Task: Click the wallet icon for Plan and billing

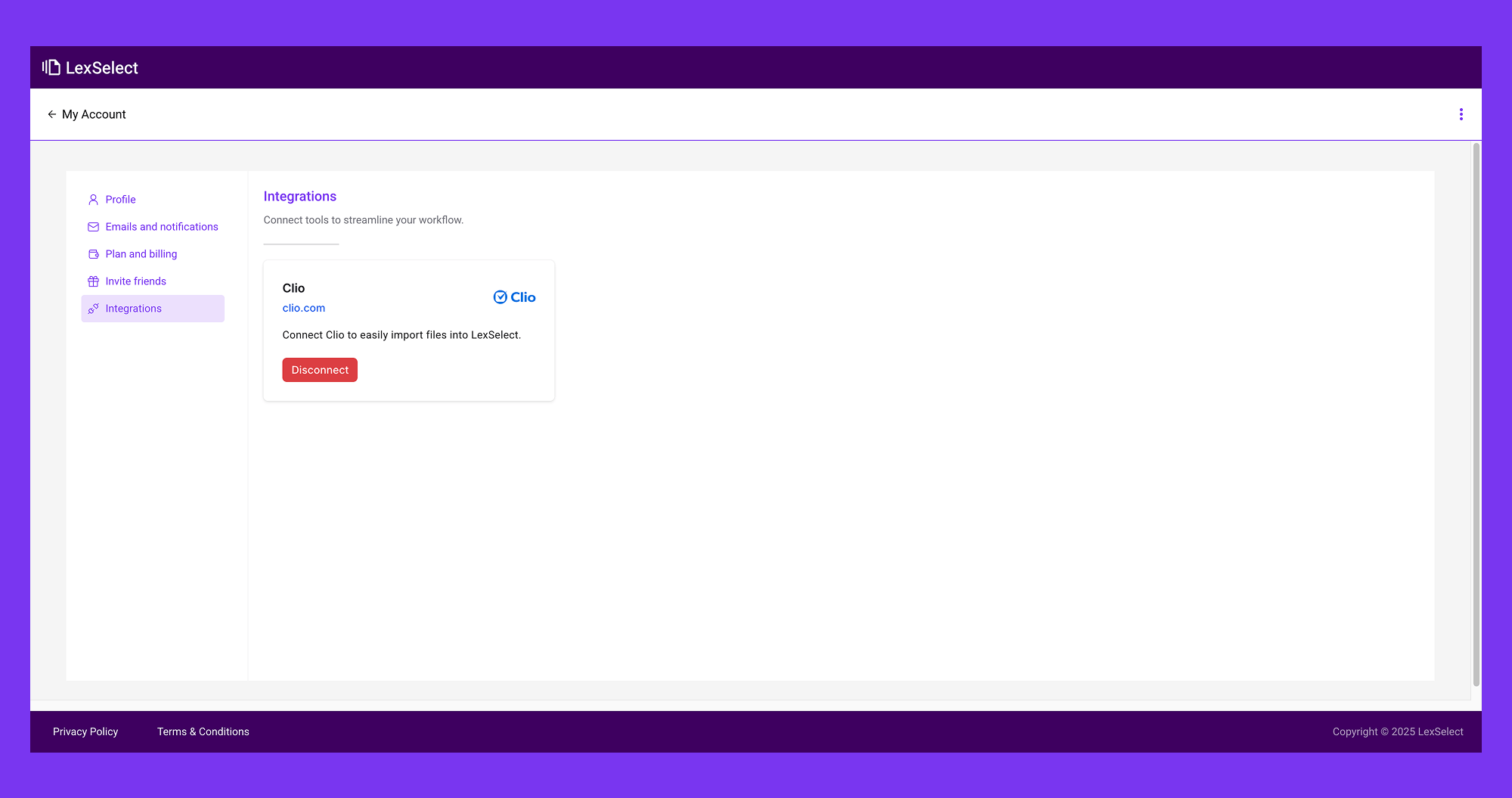Action: click(93, 254)
